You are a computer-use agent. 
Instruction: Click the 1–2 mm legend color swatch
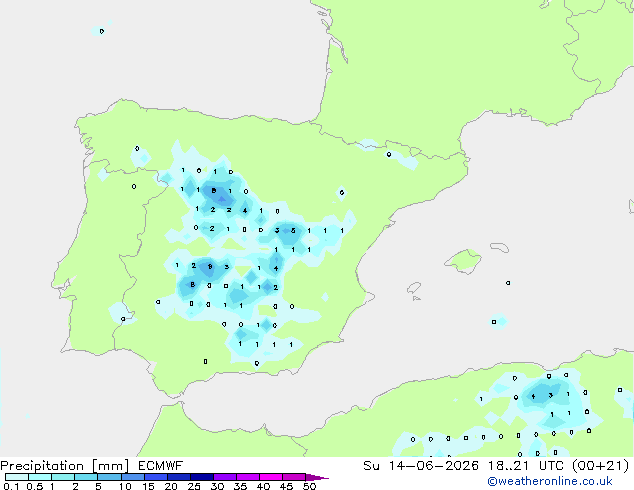[x=63, y=477]
